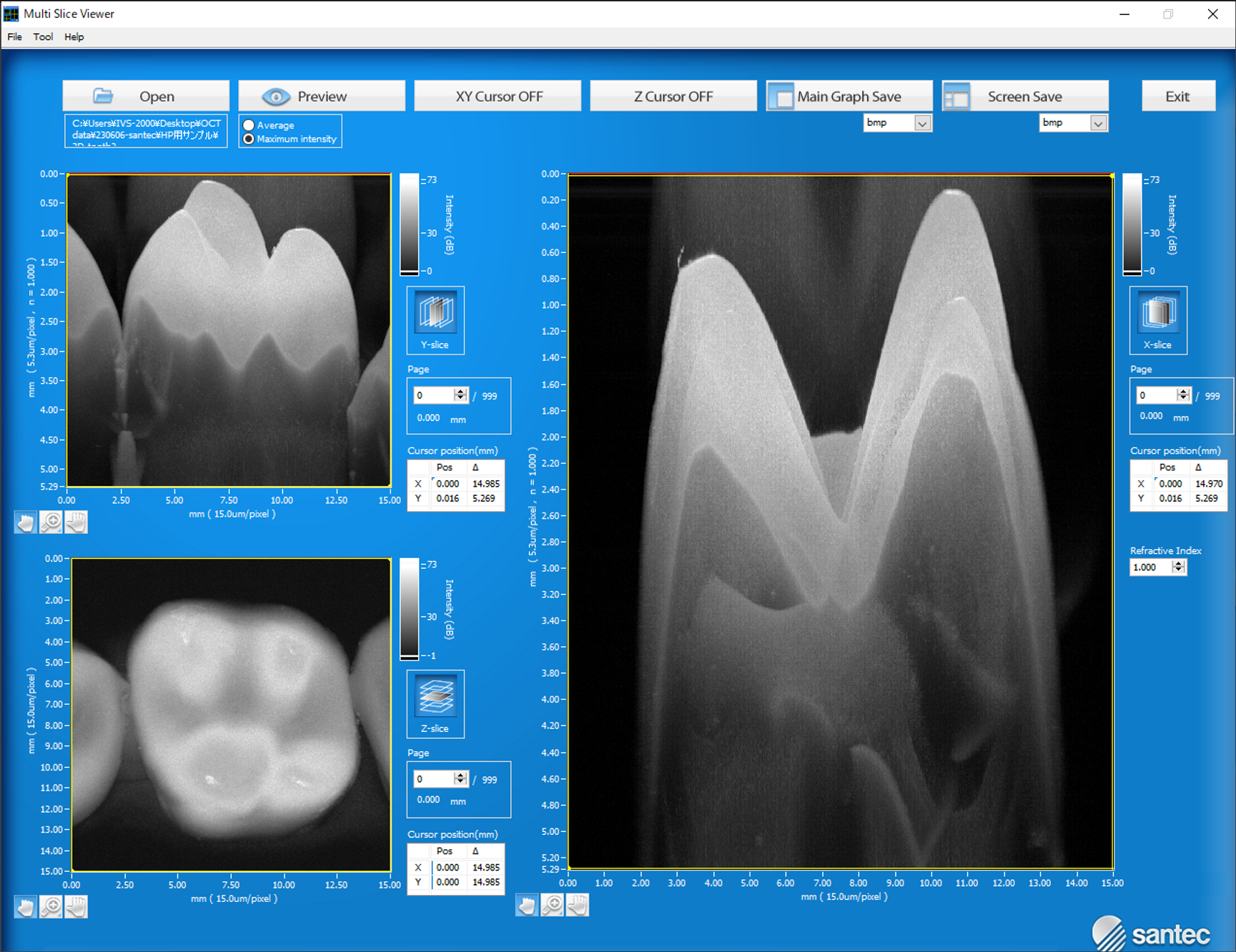Adjust the Refractive Index spinner

pyautogui.click(x=1179, y=567)
